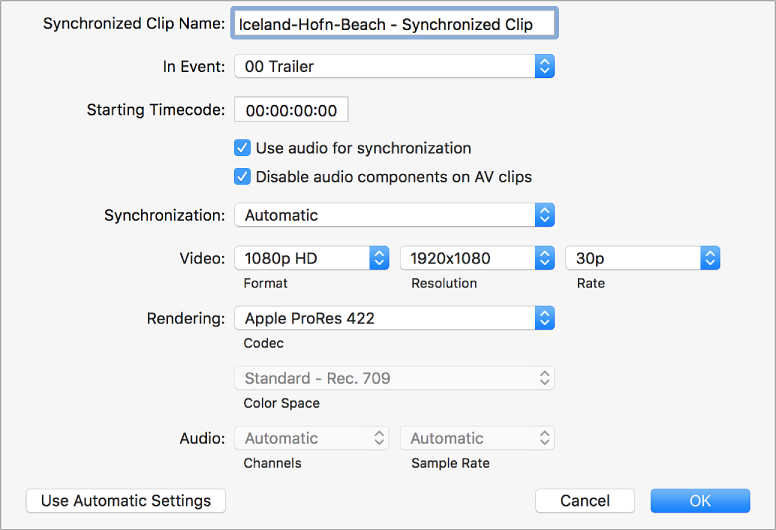Toggle Use audio for synchronization checkbox
Image resolution: width=776 pixels, height=530 pixels.
pyautogui.click(x=242, y=147)
